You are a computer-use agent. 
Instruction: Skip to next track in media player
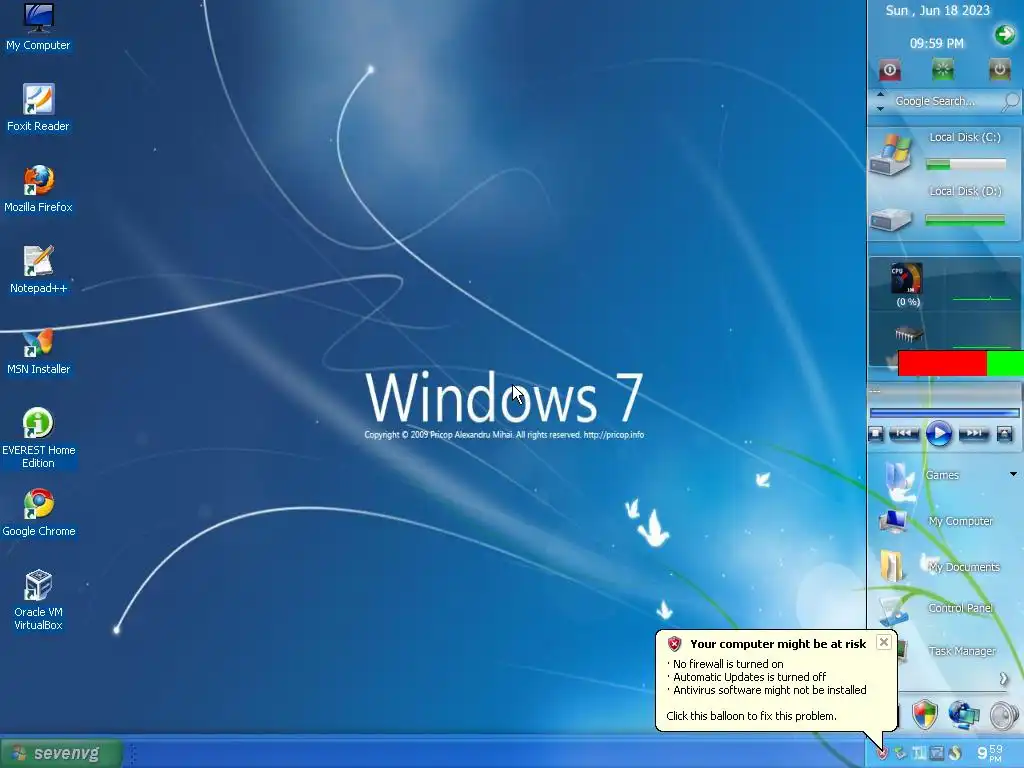click(x=974, y=433)
